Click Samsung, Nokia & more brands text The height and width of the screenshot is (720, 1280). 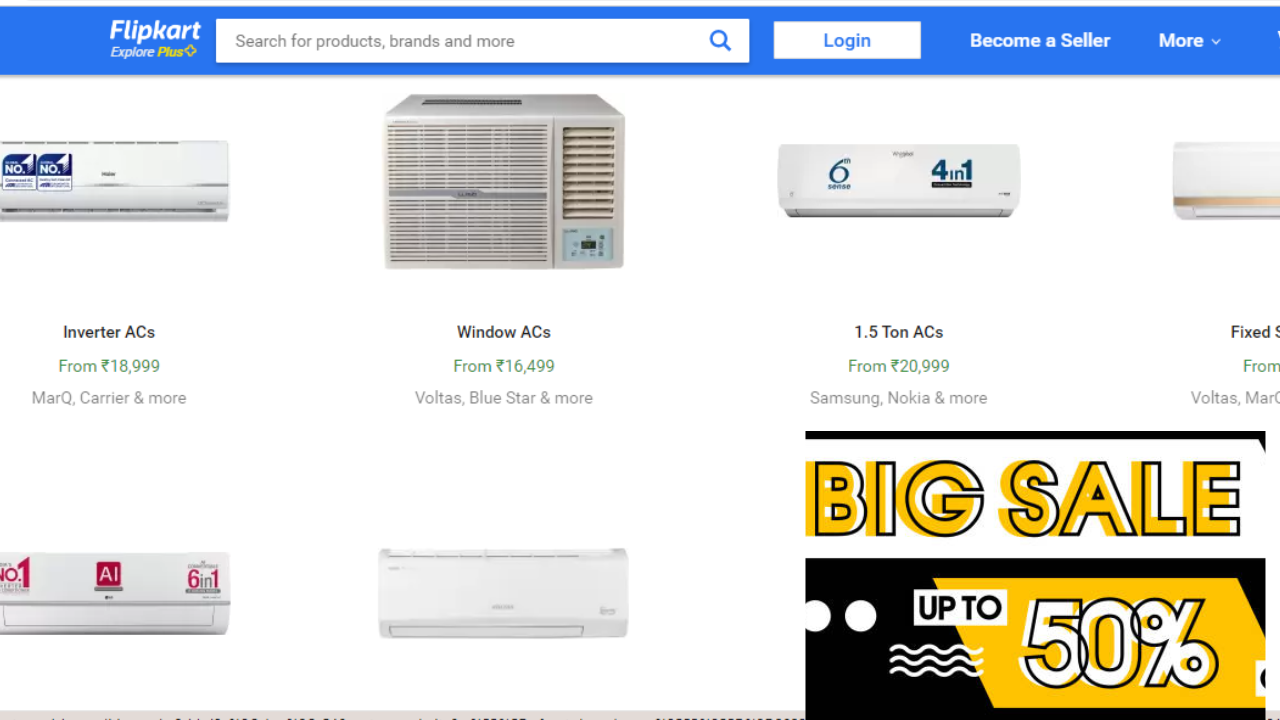(x=899, y=398)
